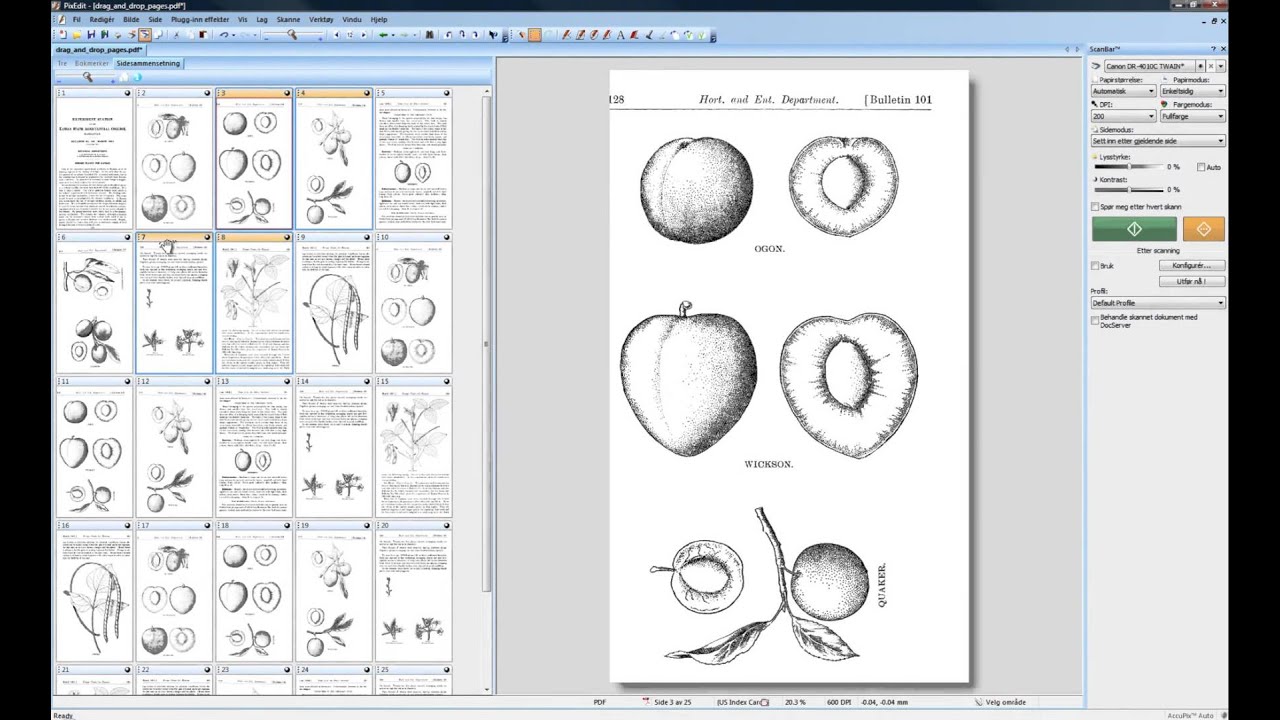This screenshot has width=1280, height=720.
Task: Click the binoculars search icon
Action: click(x=429, y=35)
